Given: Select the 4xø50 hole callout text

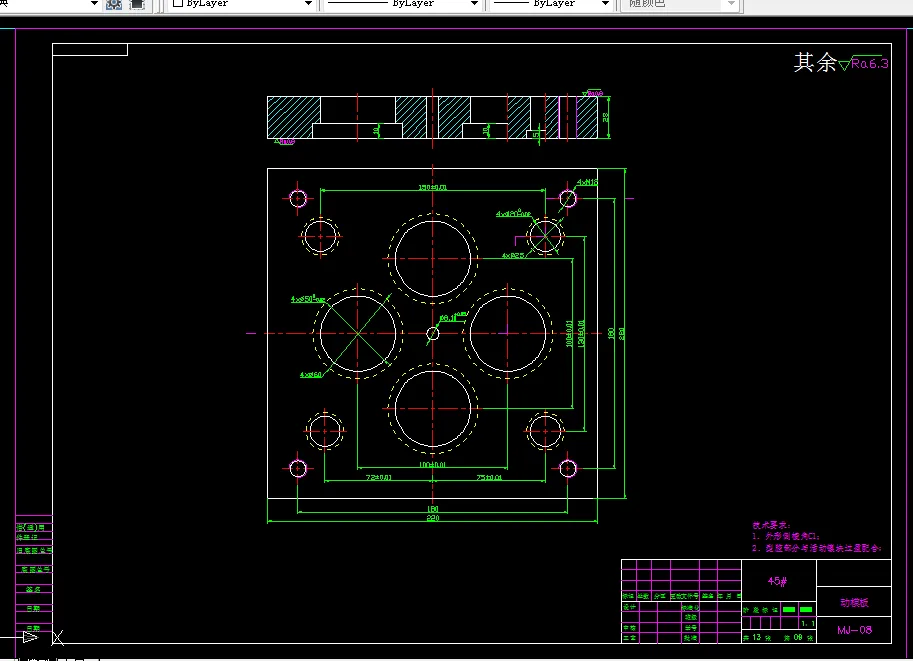Looking at the screenshot, I should [x=308, y=299].
